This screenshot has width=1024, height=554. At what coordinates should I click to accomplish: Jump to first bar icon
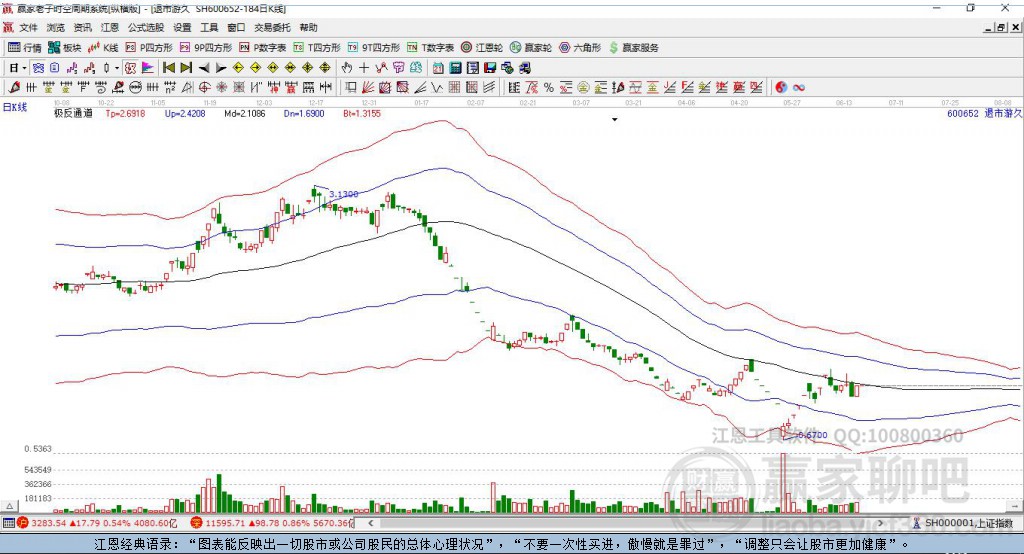click(x=169, y=68)
